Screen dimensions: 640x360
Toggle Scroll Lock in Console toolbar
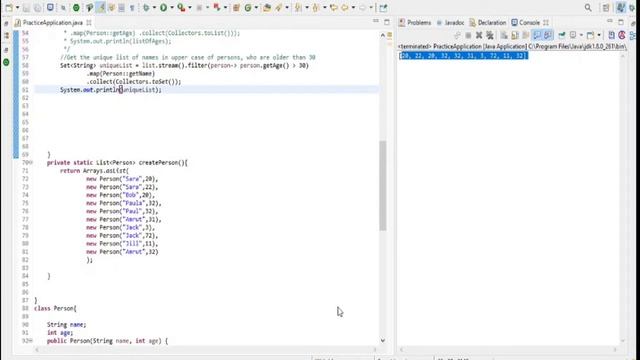click(515, 36)
